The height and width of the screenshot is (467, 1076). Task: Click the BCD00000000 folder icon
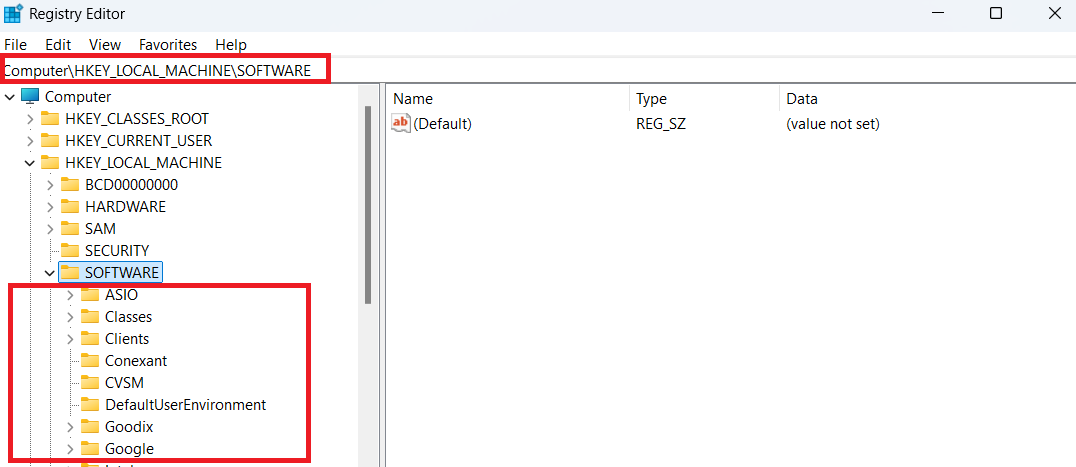70,184
